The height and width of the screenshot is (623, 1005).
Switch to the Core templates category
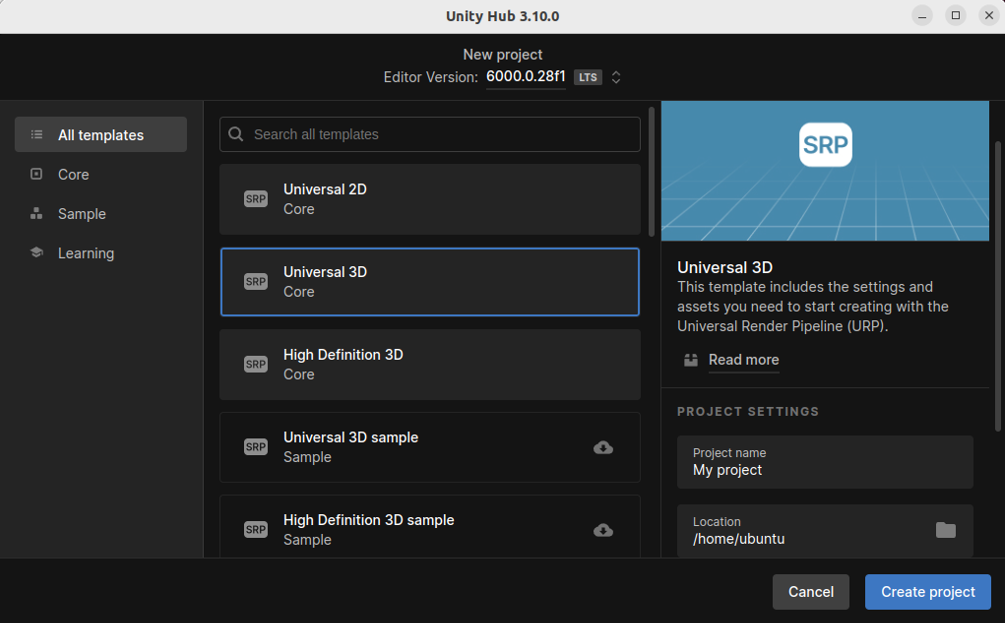click(73, 174)
